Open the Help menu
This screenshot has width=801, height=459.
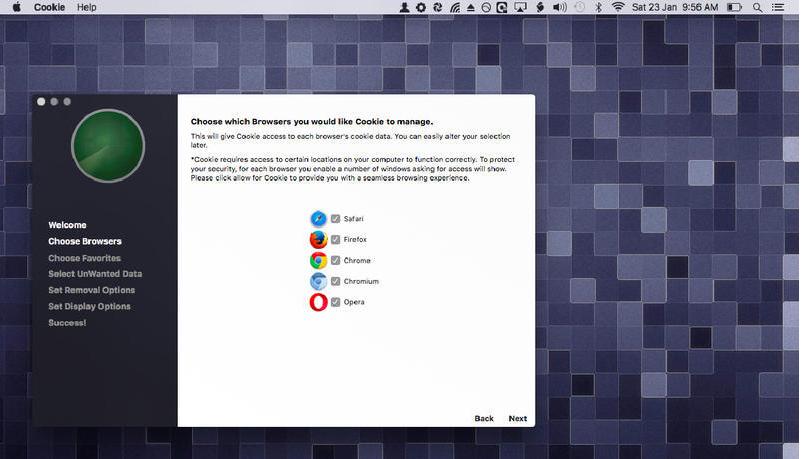pyautogui.click(x=87, y=7)
